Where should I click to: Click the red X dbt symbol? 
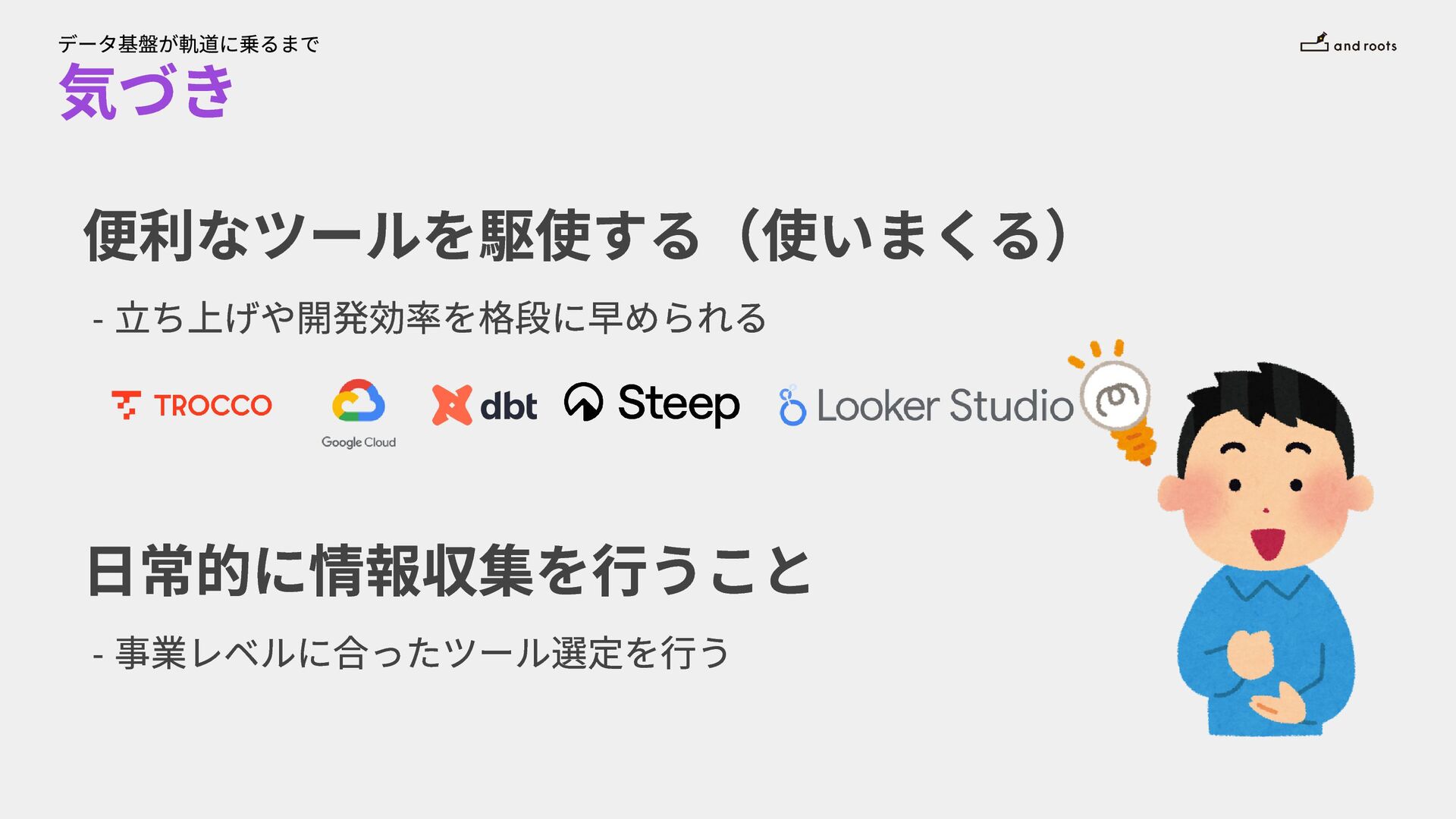[451, 405]
